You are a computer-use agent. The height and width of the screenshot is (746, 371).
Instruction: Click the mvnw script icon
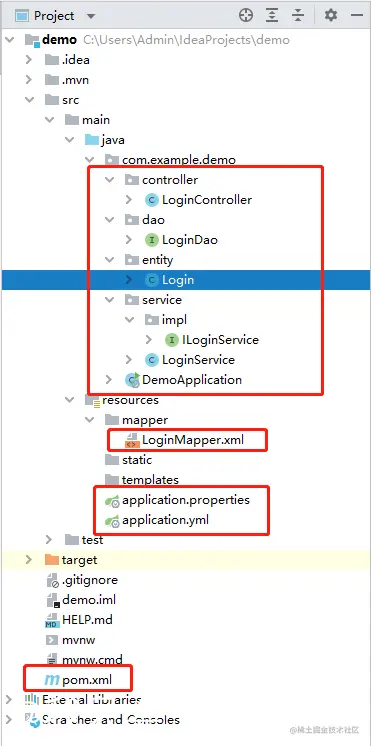(x=52, y=640)
